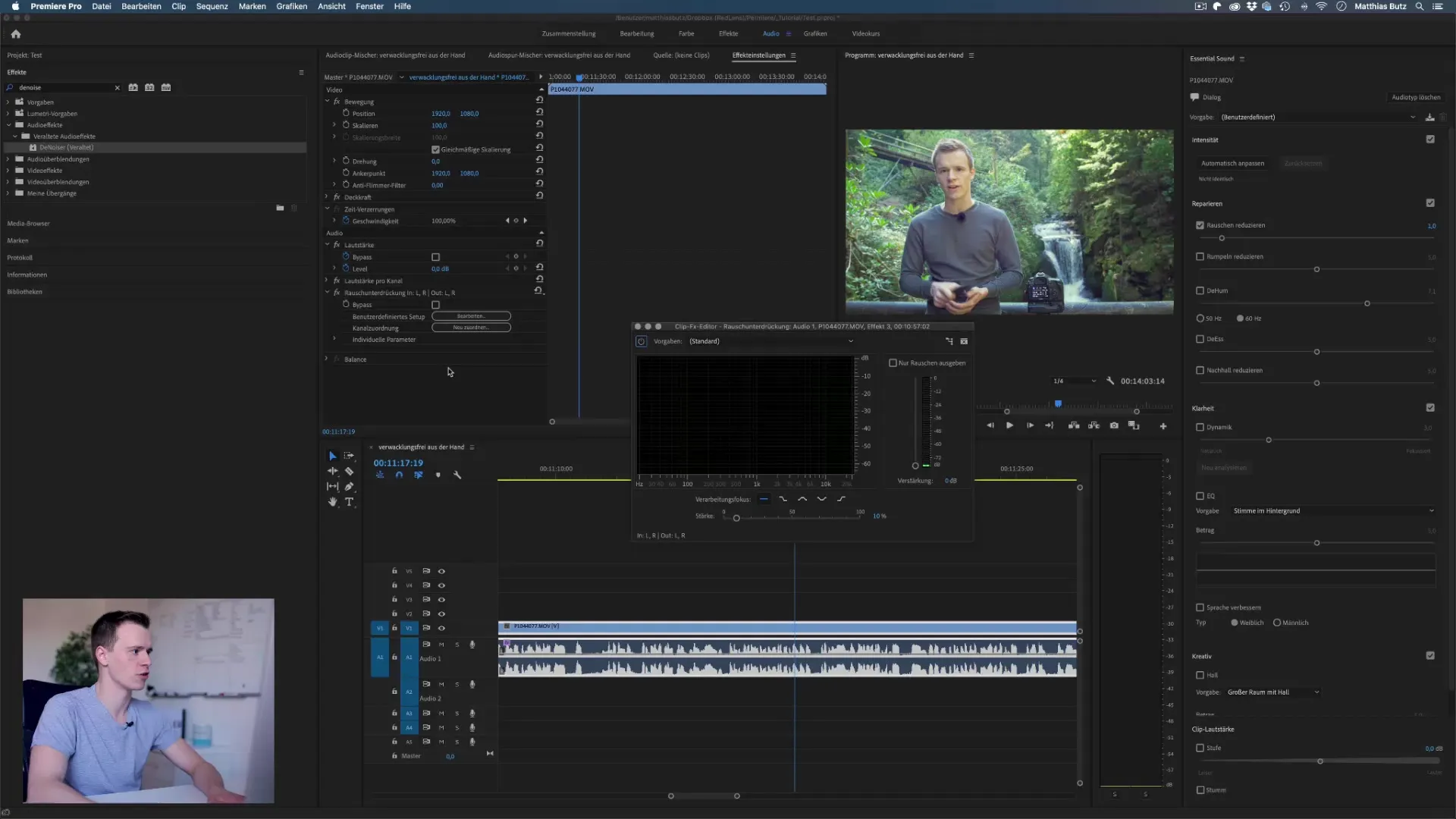Select the Track Select Forward tool

pyautogui.click(x=349, y=456)
